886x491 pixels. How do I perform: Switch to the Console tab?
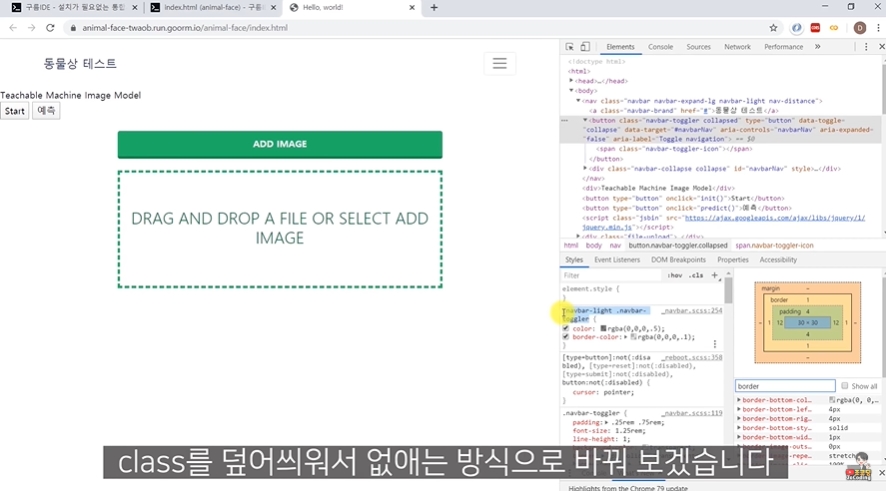[660, 47]
